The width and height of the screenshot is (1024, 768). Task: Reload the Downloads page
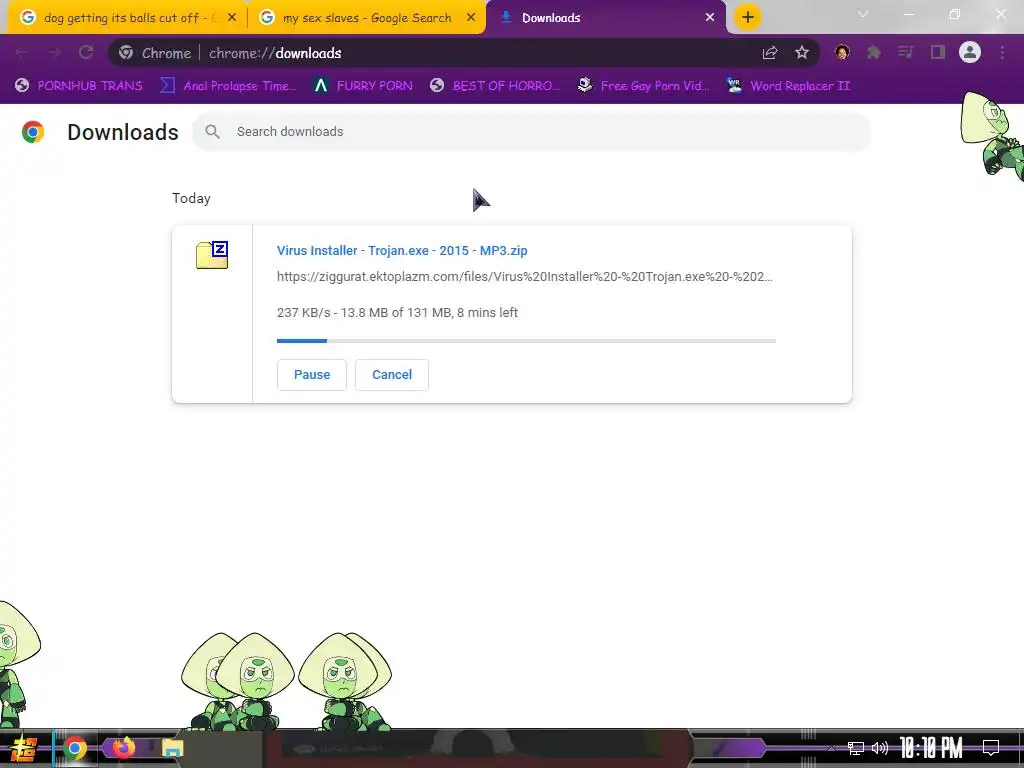tap(86, 53)
